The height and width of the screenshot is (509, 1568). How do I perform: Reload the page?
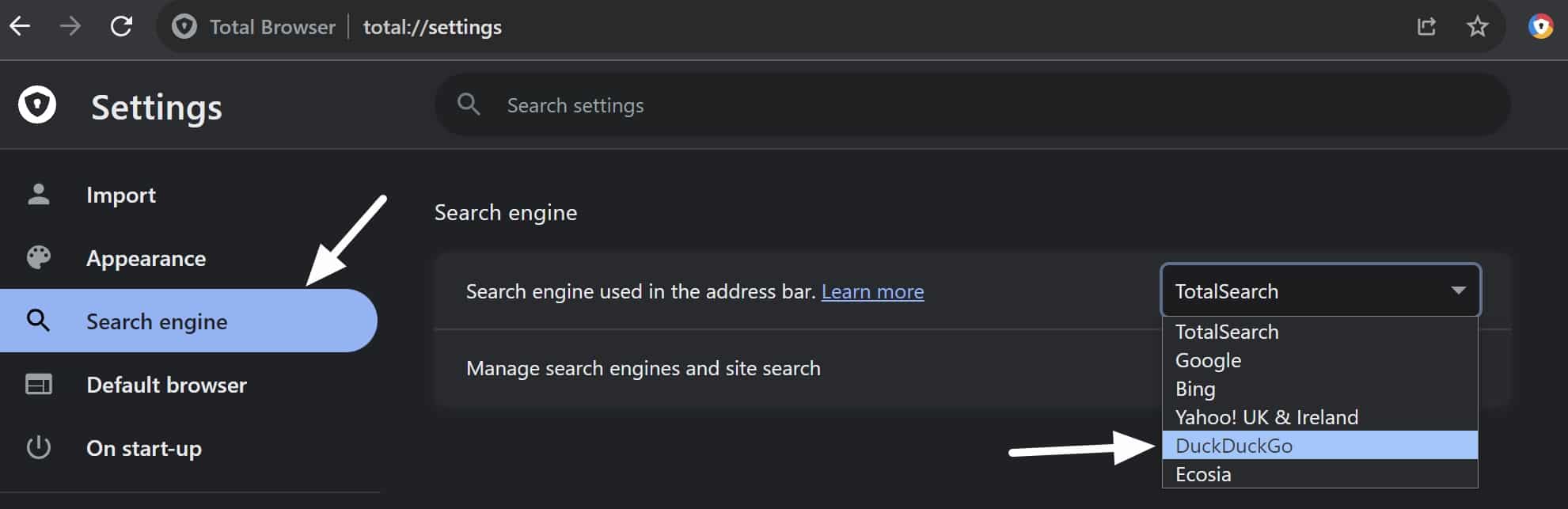(x=121, y=27)
